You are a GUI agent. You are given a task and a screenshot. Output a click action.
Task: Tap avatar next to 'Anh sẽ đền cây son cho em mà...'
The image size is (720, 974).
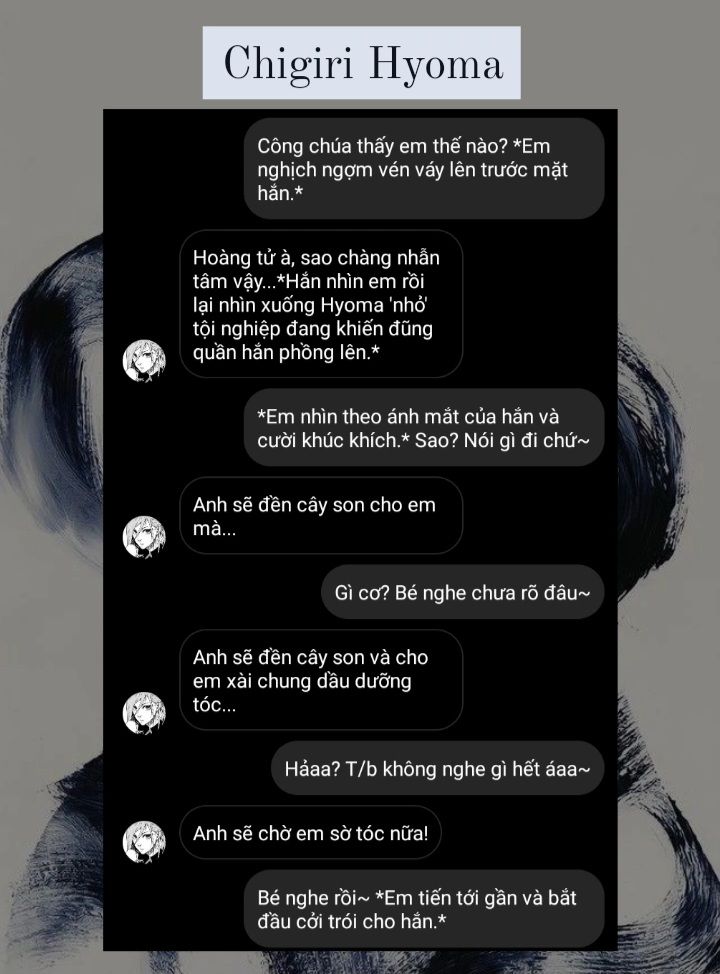coord(144,536)
